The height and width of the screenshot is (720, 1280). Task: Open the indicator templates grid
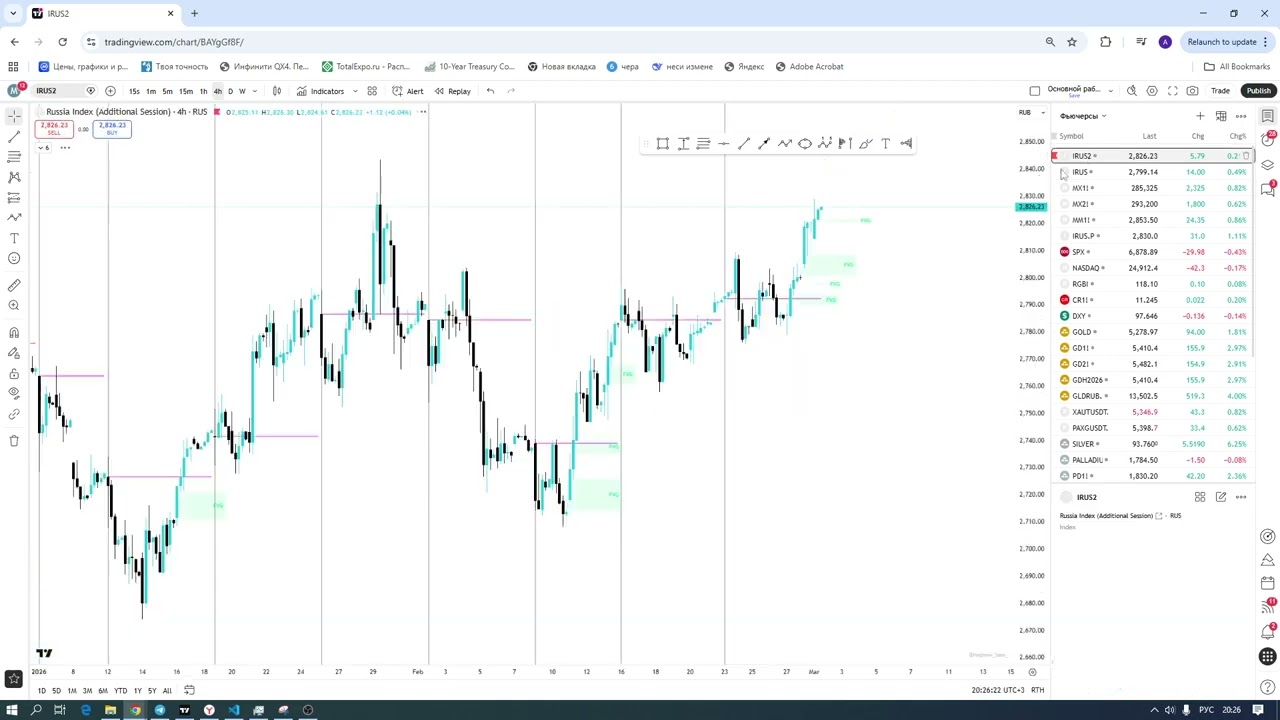pyautogui.click(x=372, y=91)
